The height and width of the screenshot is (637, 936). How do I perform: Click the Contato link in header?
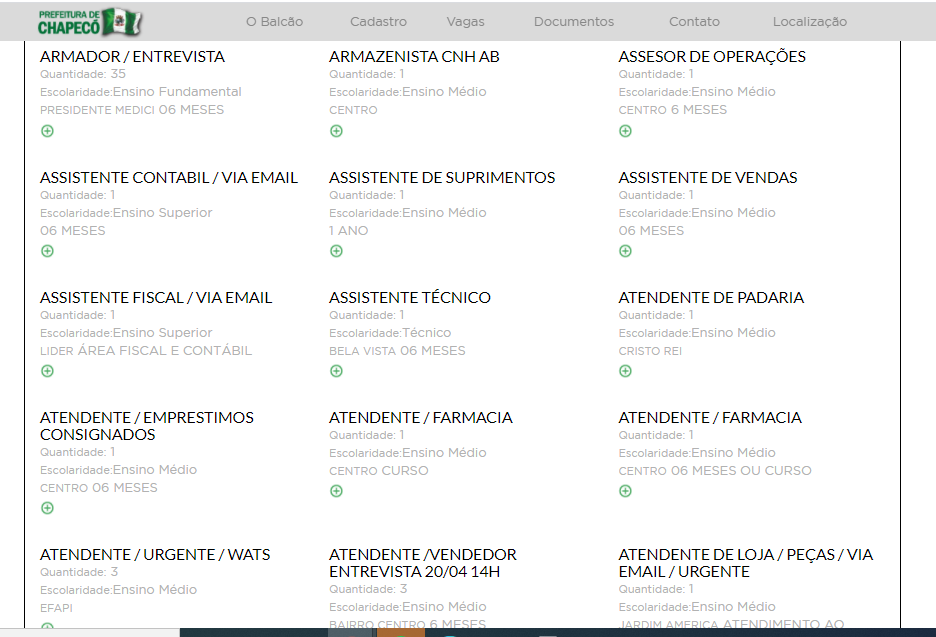pyautogui.click(x=694, y=21)
